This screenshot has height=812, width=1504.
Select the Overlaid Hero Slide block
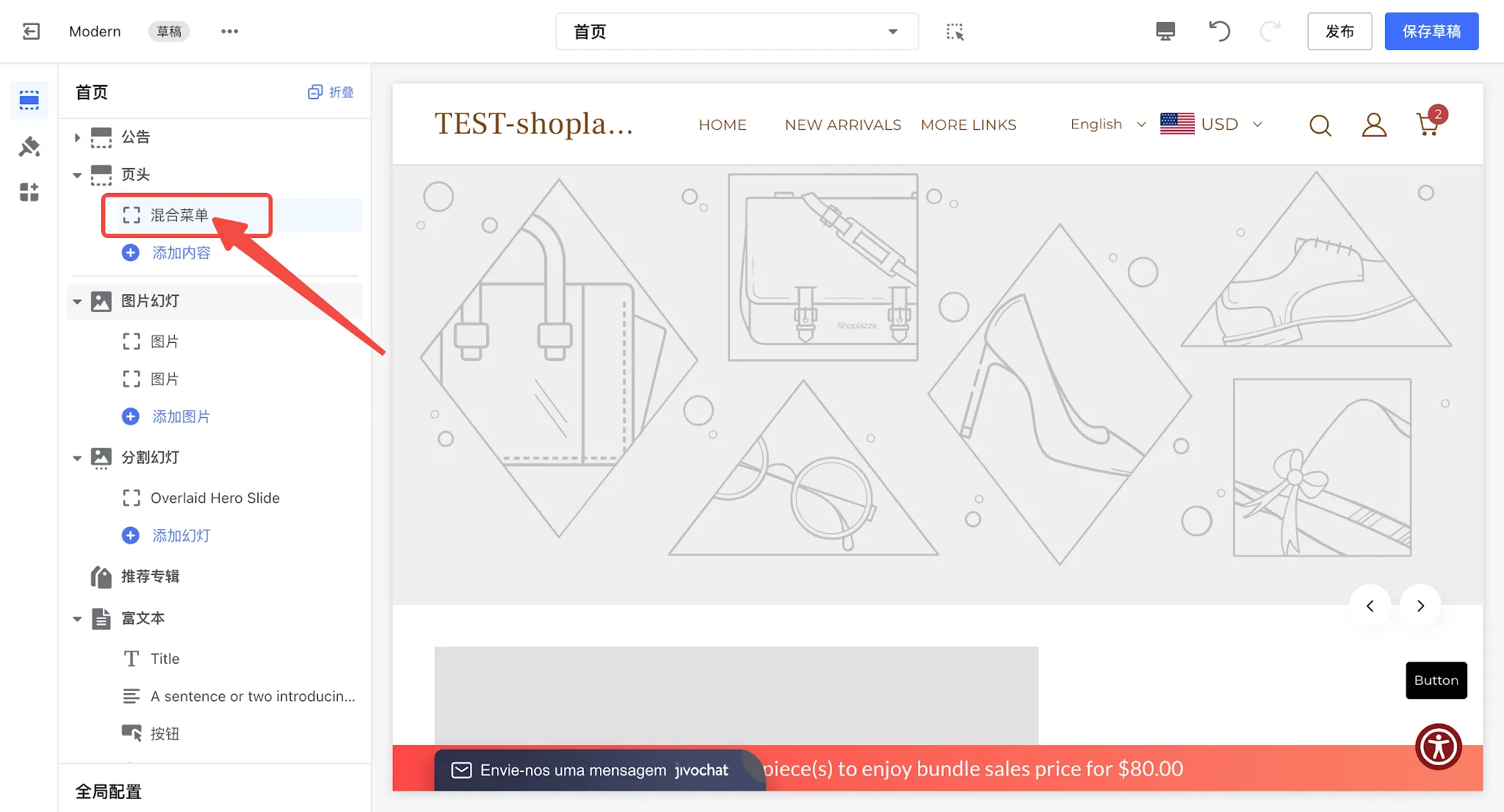coord(214,498)
